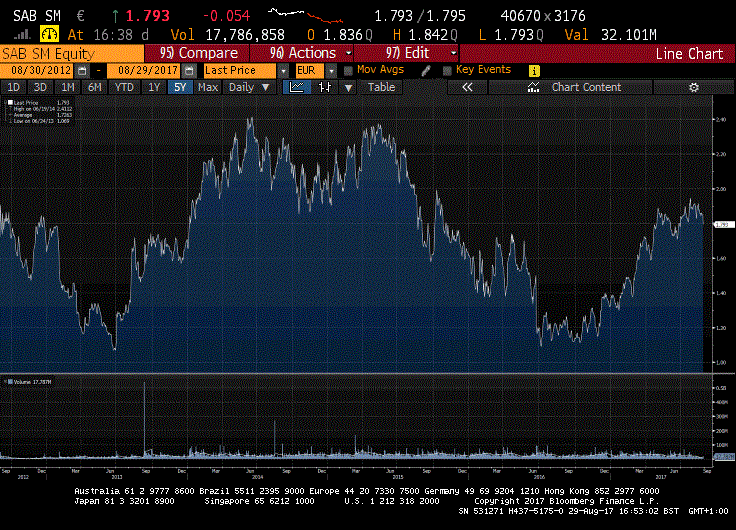Click the pencil edit icon next to Mov Avgs
This screenshot has height=530, width=736.
click(x=426, y=71)
